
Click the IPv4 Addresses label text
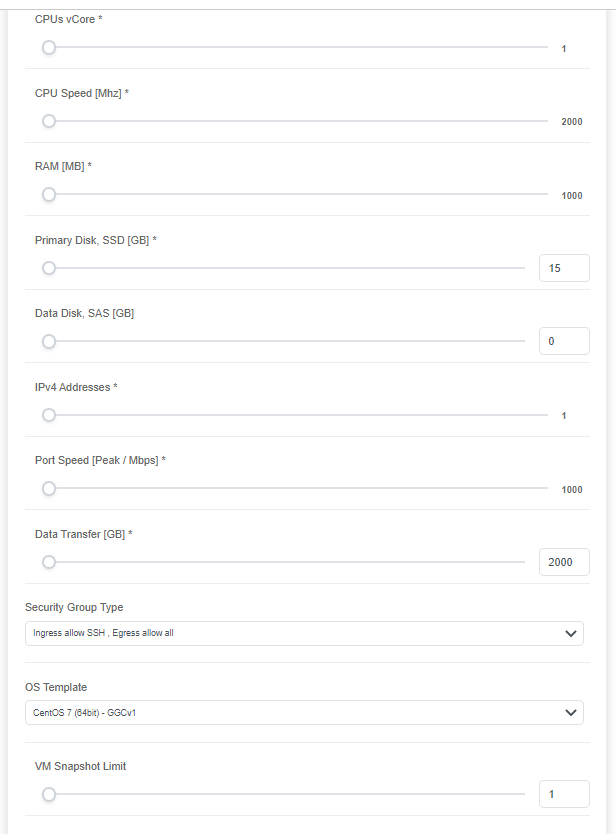pos(76,387)
